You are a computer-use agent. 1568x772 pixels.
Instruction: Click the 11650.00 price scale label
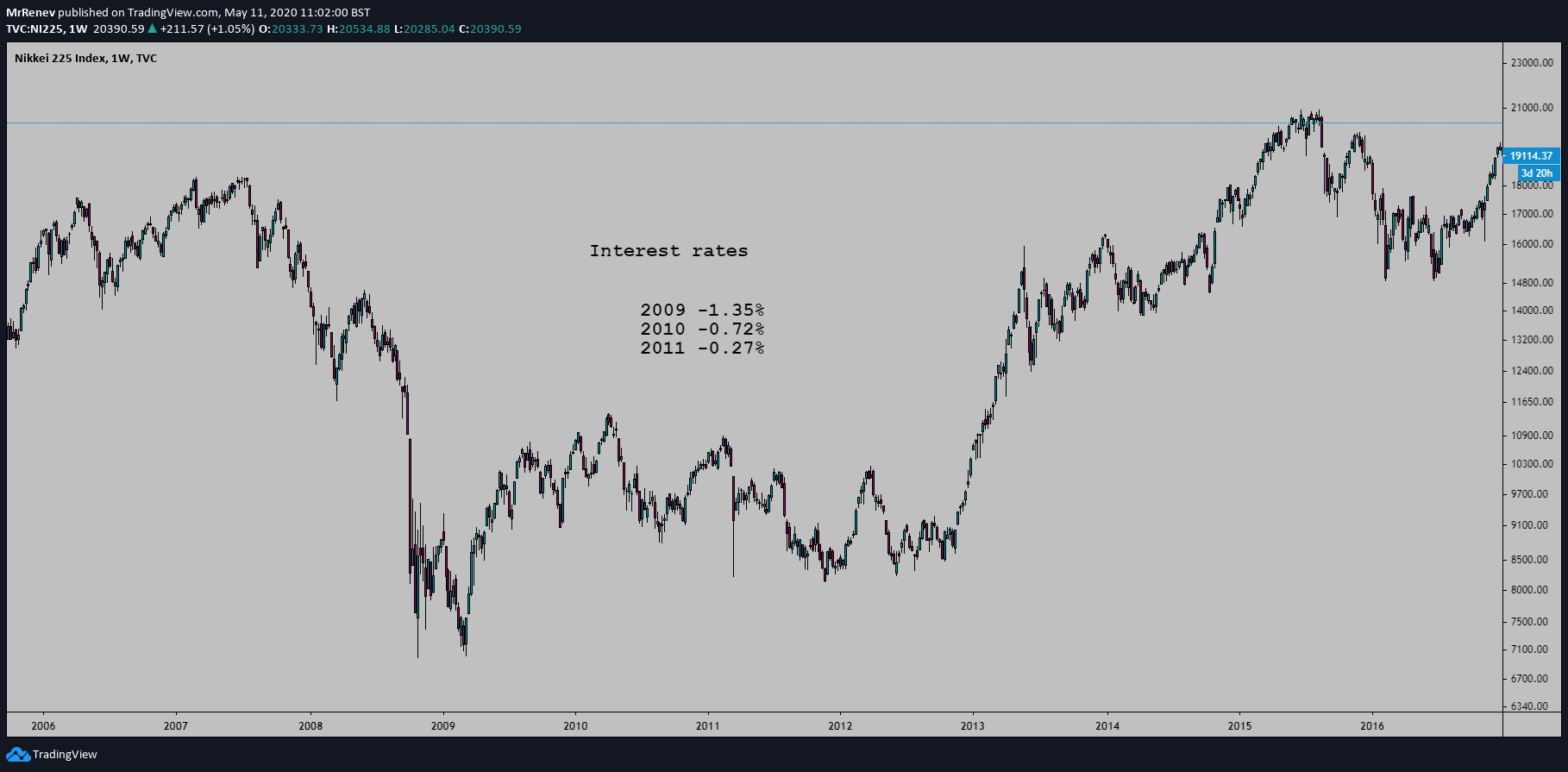pos(1532,402)
